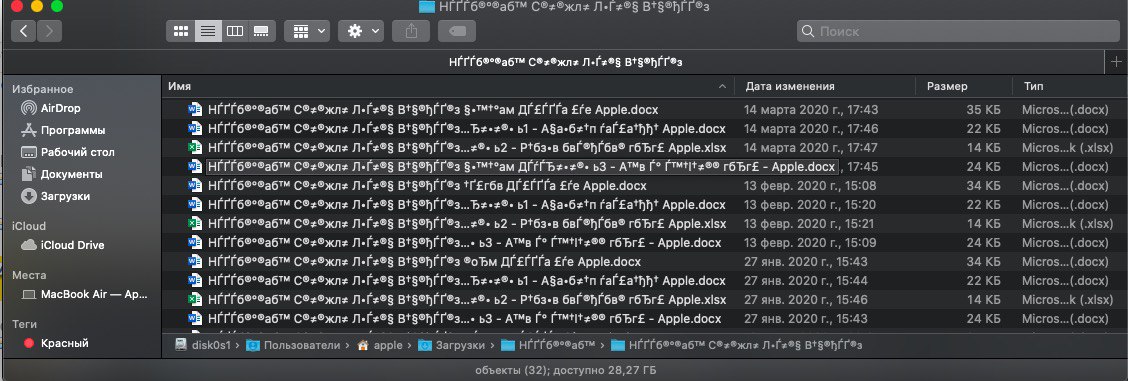1128x381 pixels.
Task: Add a new Finder tab with plus
Action: tap(1115, 63)
